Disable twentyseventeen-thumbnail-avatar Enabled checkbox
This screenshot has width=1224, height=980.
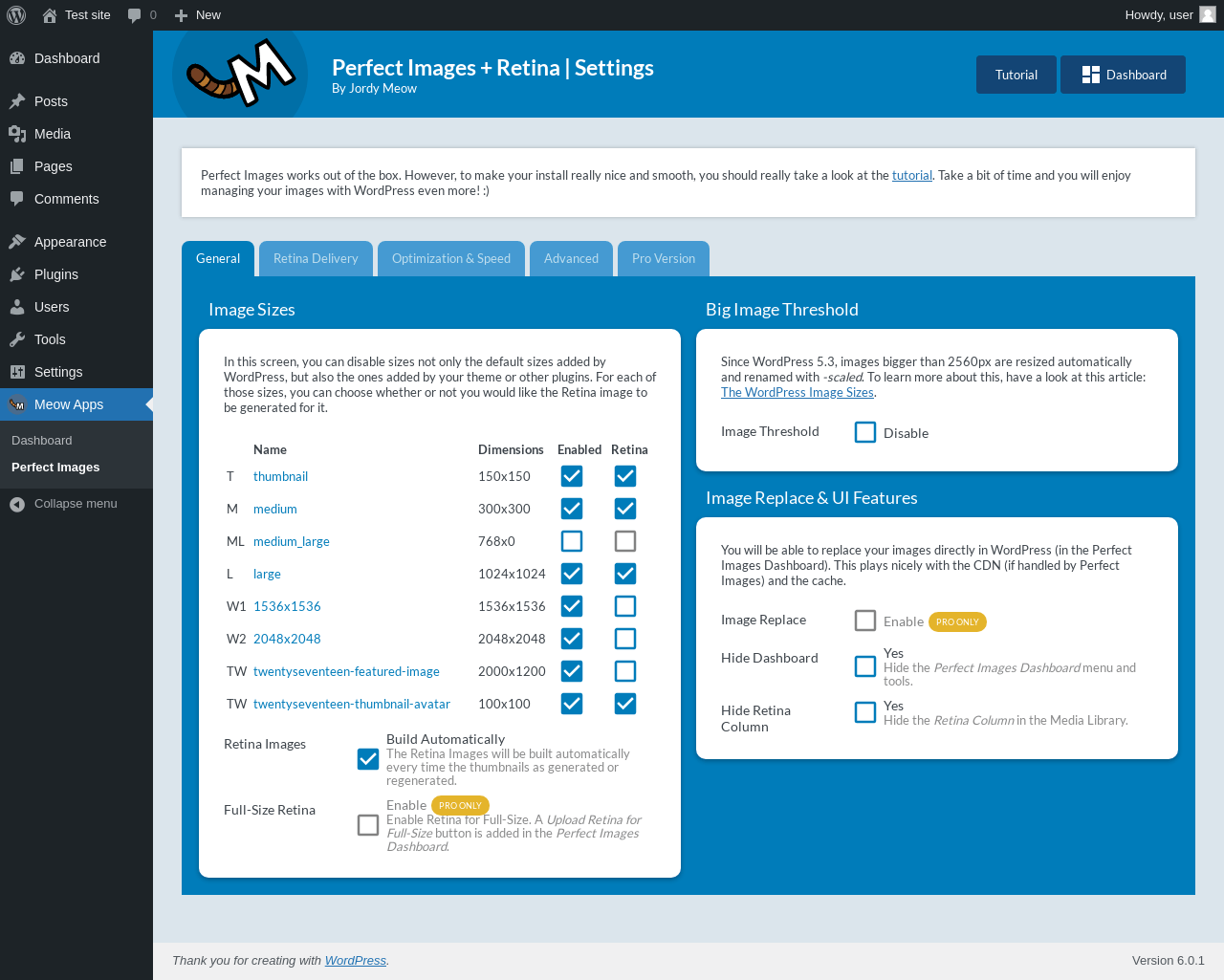point(572,704)
